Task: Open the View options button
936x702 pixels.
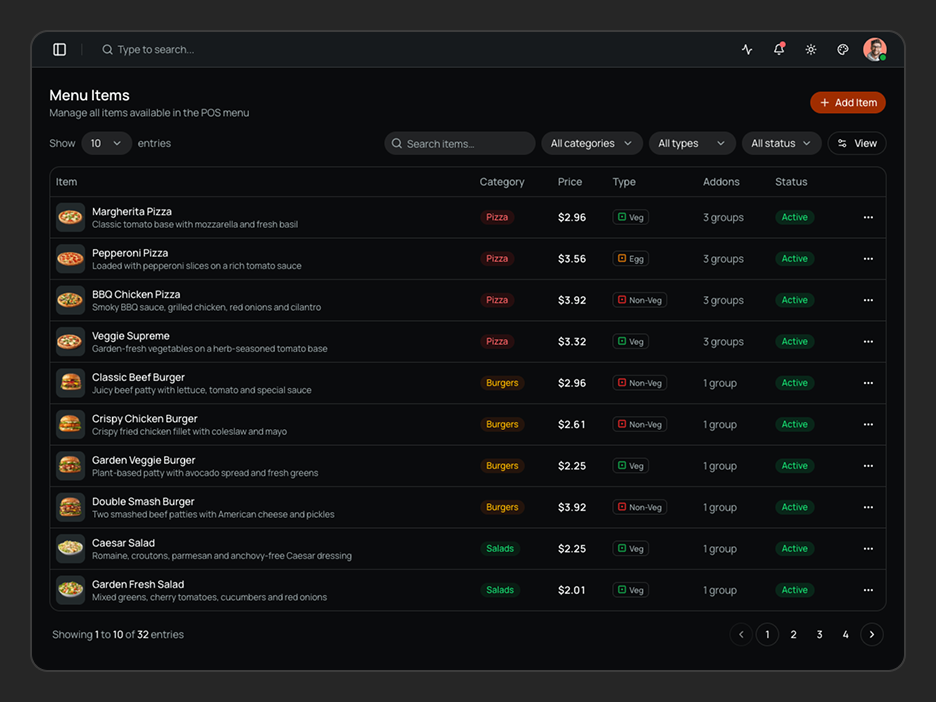Action: [857, 143]
